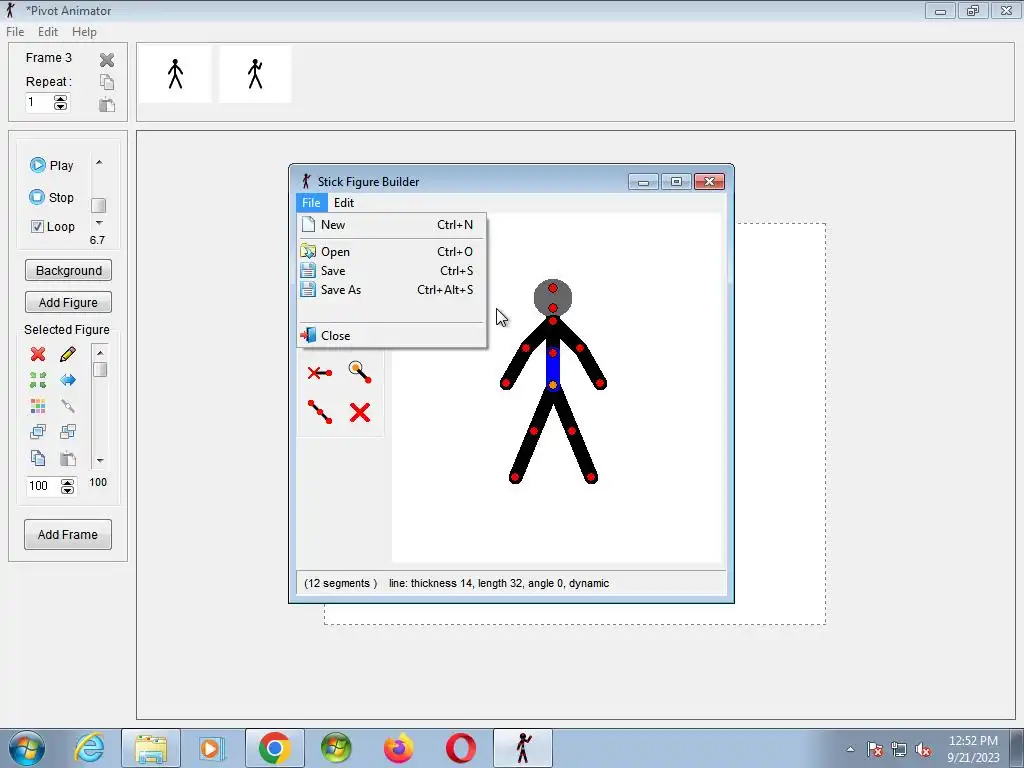1024x768 pixels.
Task: Toggle the Loop checkbox
Action: pyautogui.click(x=38, y=227)
